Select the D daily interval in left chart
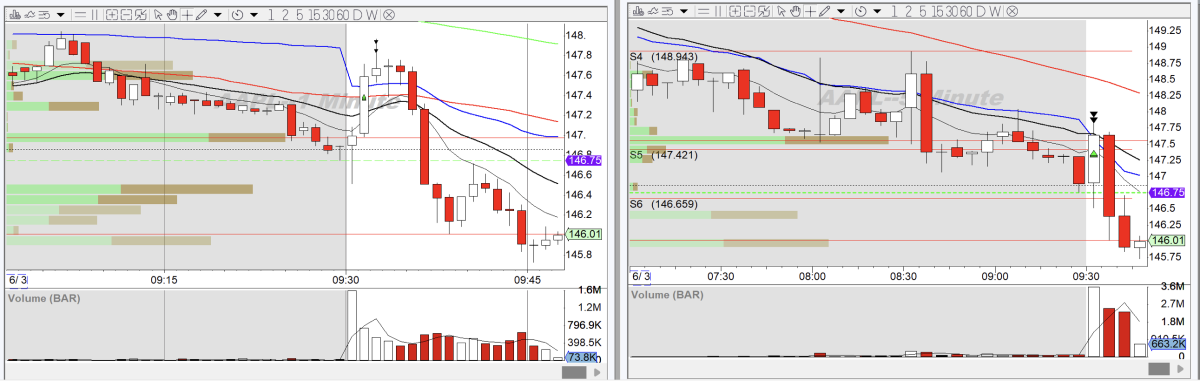This screenshot has height=381, width=1200. (357, 15)
